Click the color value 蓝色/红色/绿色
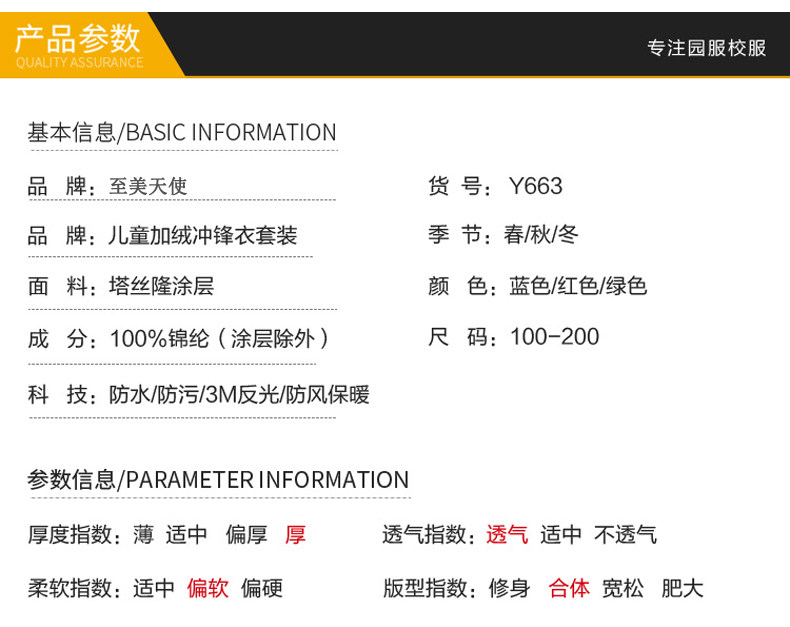The width and height of the screenshot is (790, 627). tap(578, 286)
